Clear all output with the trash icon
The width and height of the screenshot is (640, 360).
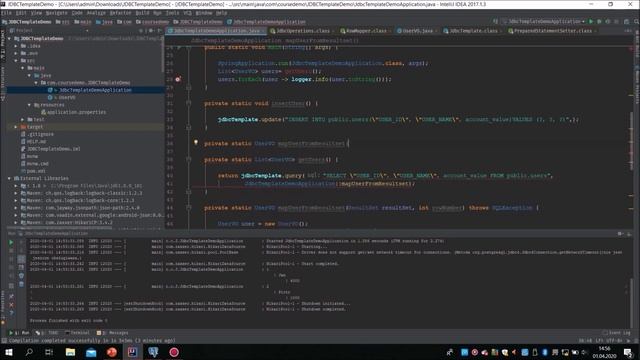click(x=21, y=284)
